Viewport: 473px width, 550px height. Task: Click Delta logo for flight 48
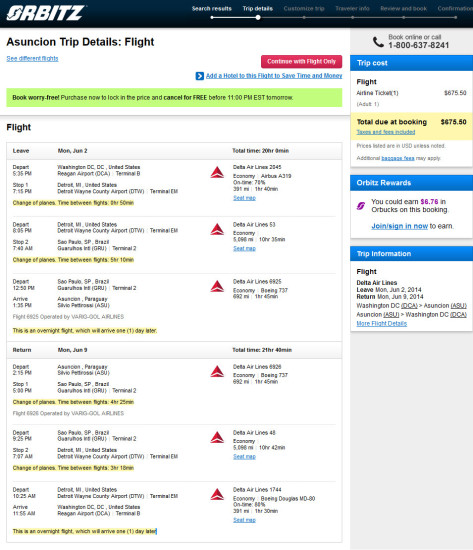click(x=217, y=437)
